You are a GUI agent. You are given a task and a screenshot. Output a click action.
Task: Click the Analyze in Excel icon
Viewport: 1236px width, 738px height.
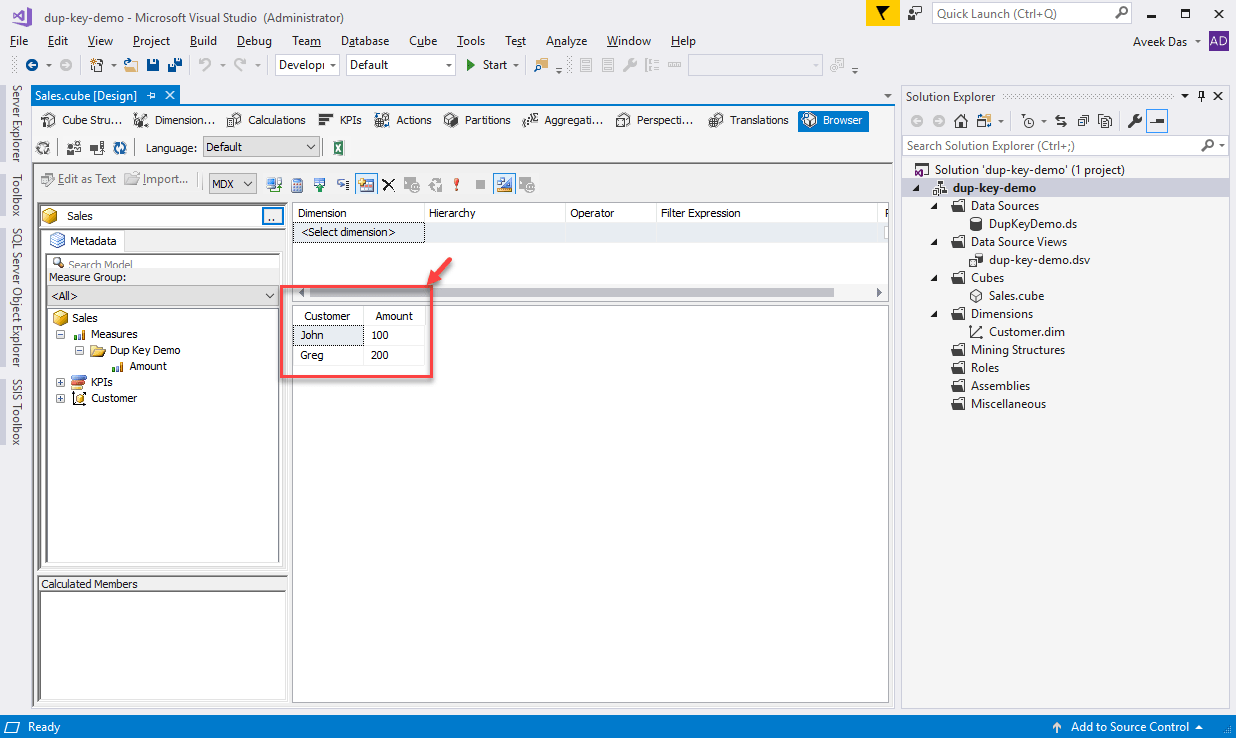point(338,148)
